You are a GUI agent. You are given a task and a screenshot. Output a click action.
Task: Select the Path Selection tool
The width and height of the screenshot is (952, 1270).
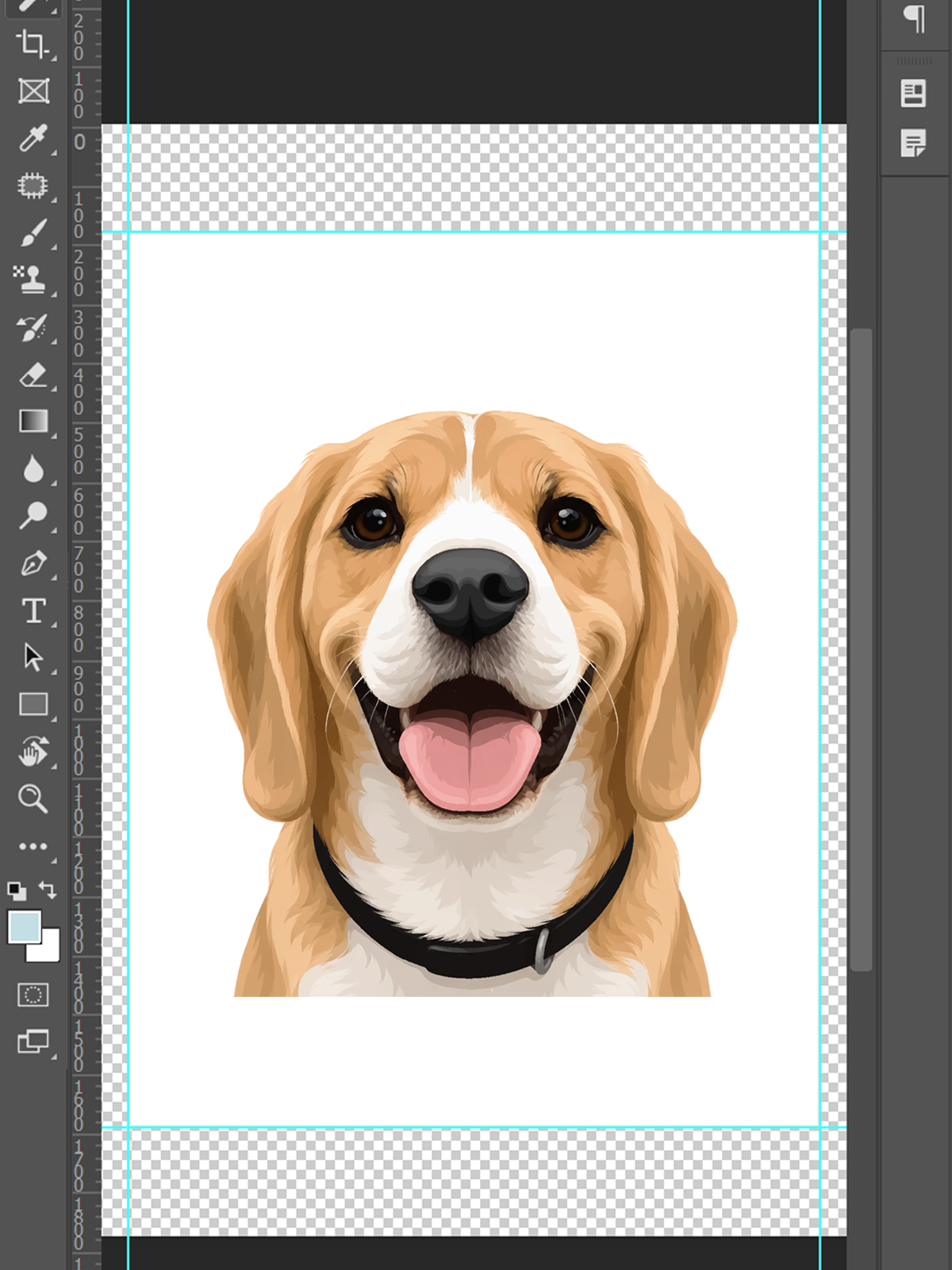pyautogui.click(x=33, y=657)
